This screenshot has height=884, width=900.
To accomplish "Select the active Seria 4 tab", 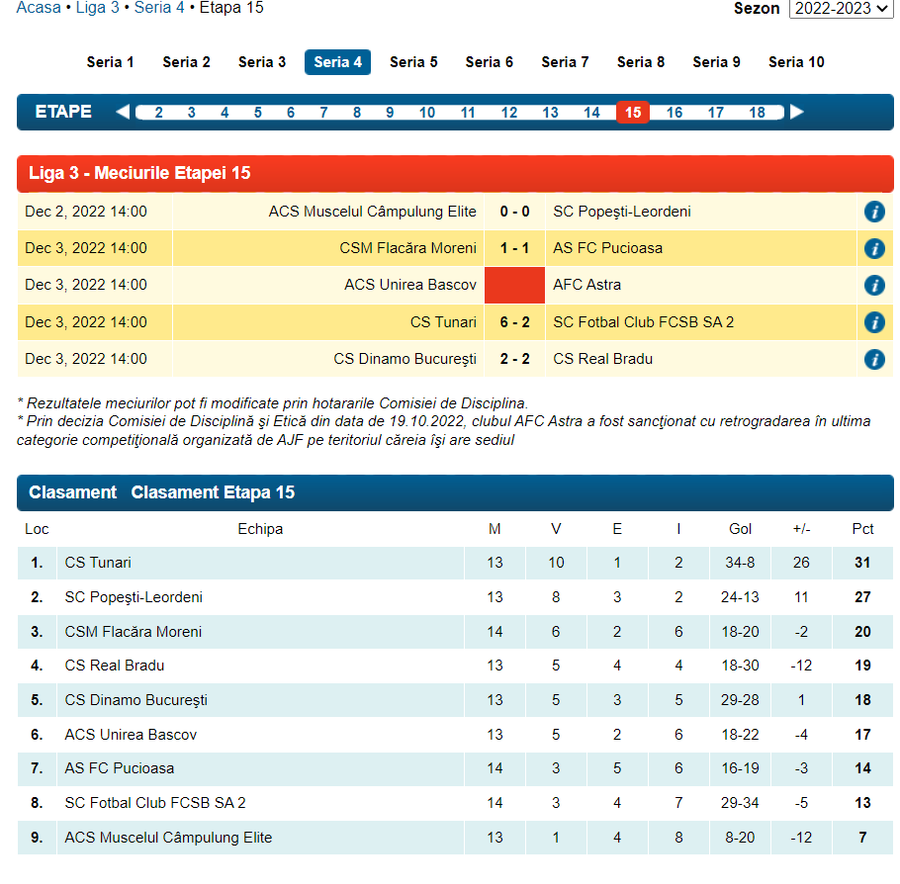I will (x=338, y=62).
